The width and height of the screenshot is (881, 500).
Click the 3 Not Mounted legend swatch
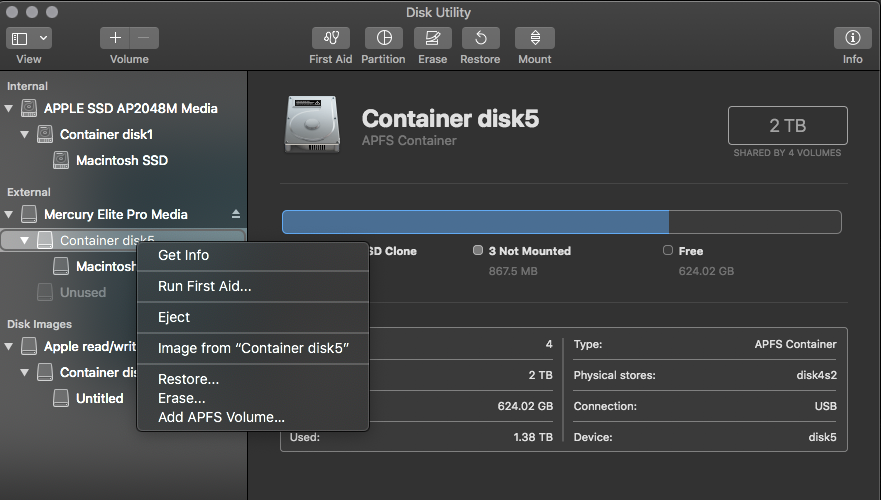478,250
